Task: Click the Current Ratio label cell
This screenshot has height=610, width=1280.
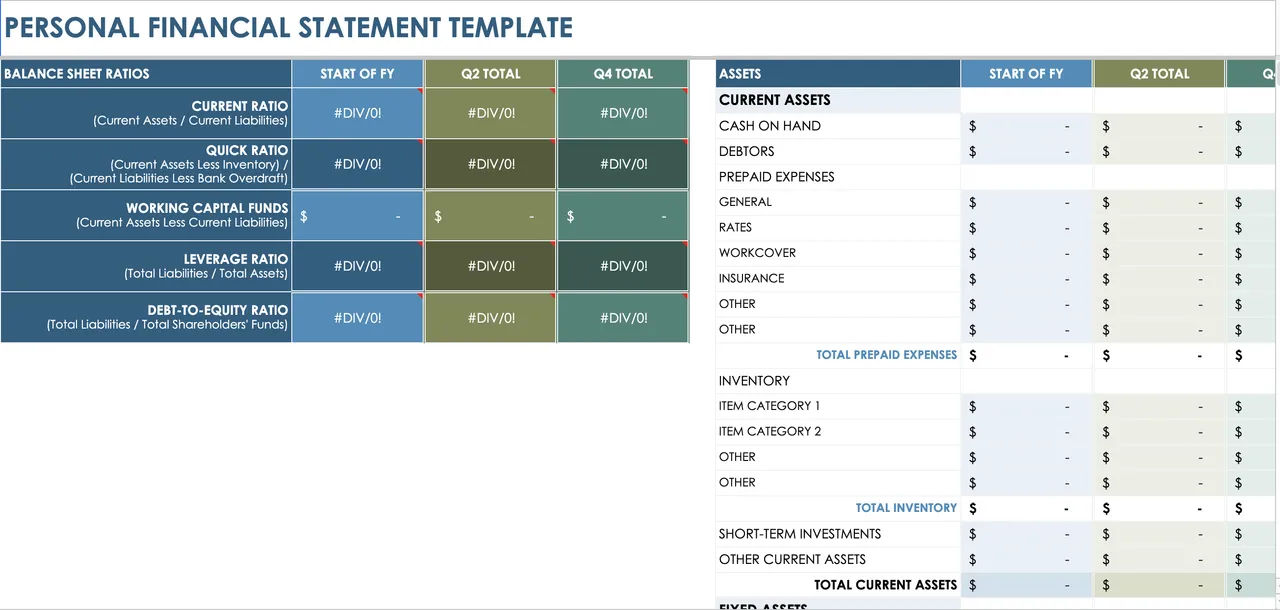Action: point(146,113)
